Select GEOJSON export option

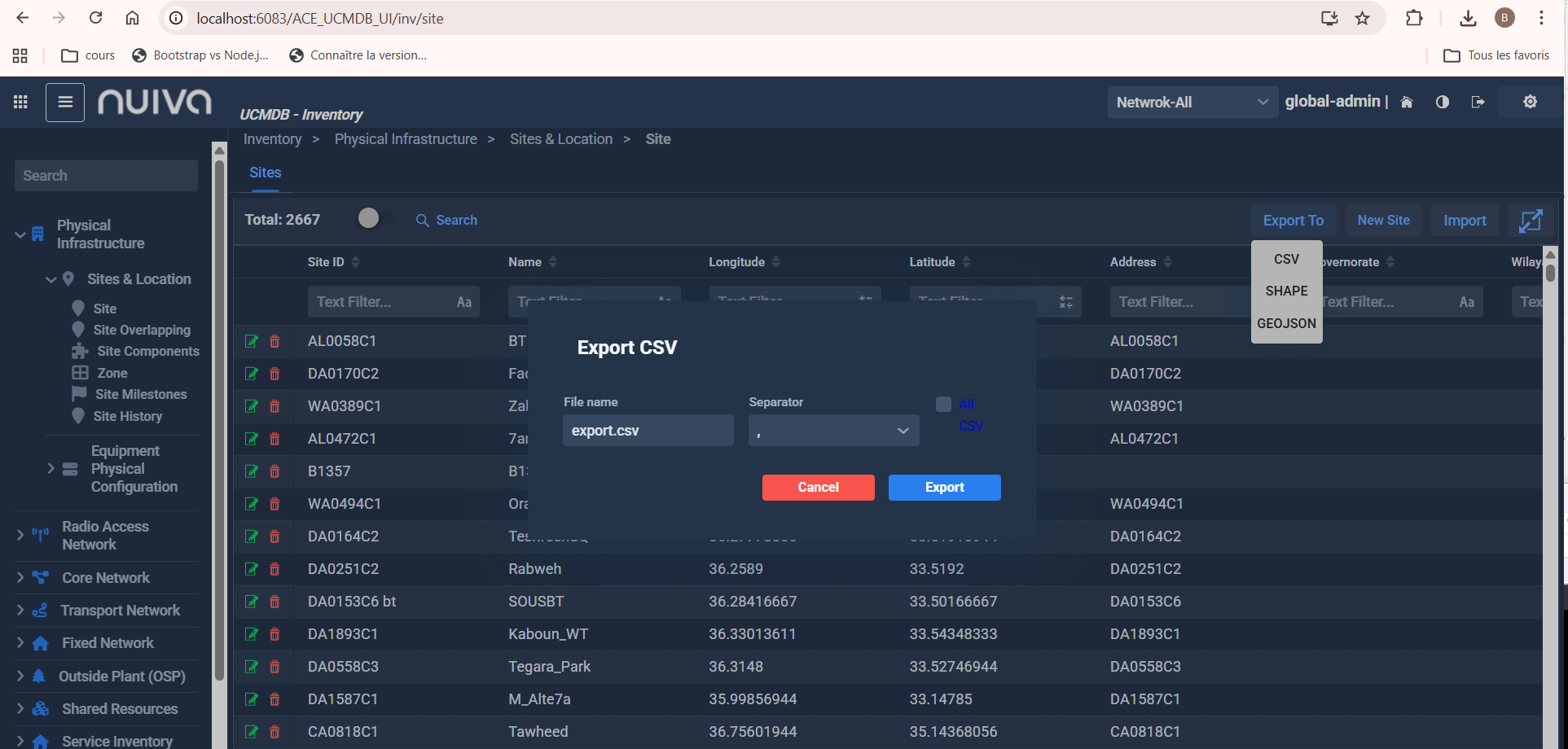coord(1286,323)
